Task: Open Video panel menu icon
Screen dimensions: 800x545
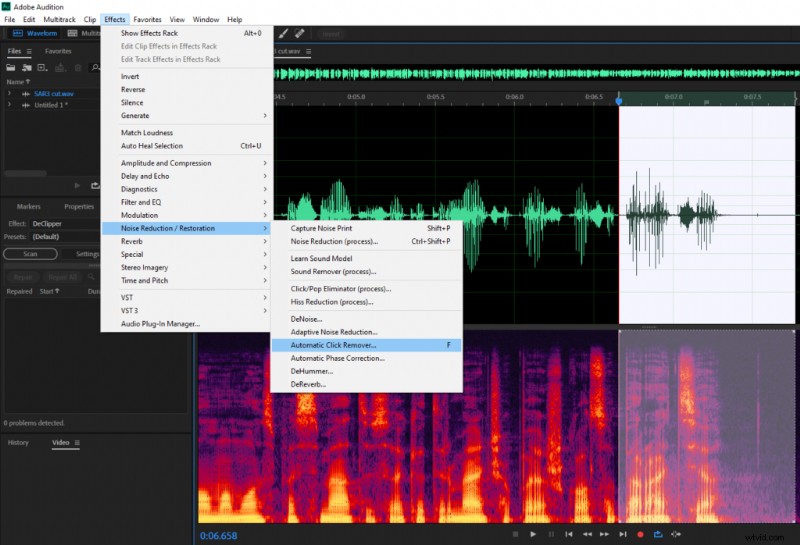Action: coord(77,442)
